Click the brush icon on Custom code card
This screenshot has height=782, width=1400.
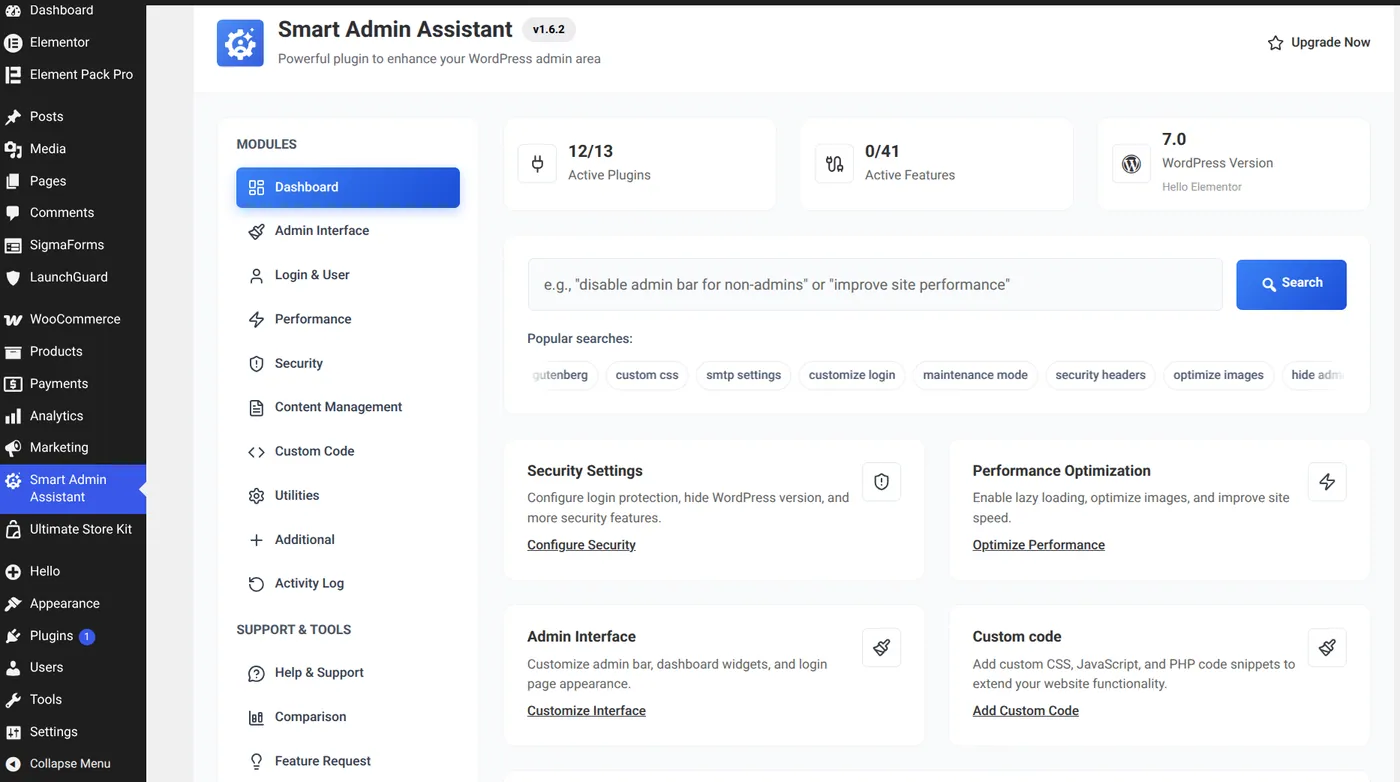(1327, 647)
